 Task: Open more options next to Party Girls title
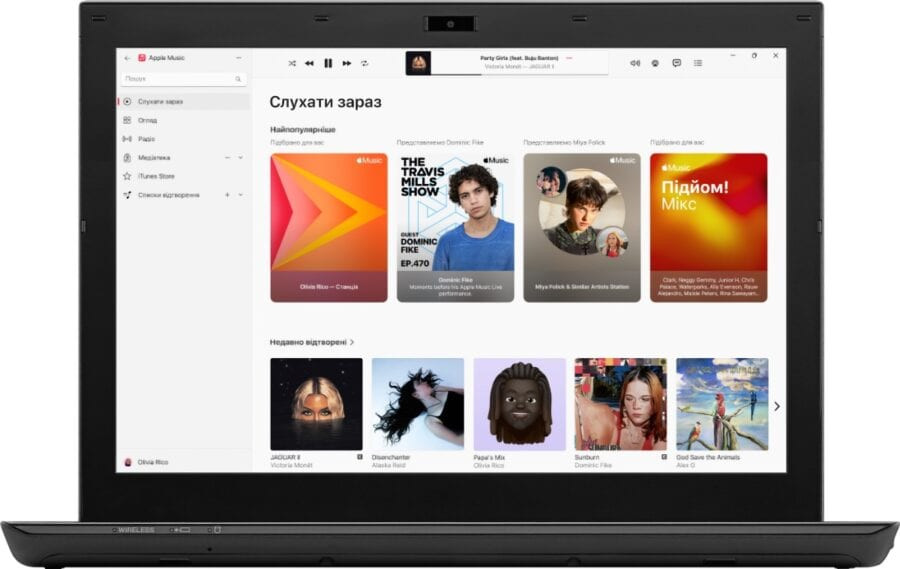pos(569,58)
